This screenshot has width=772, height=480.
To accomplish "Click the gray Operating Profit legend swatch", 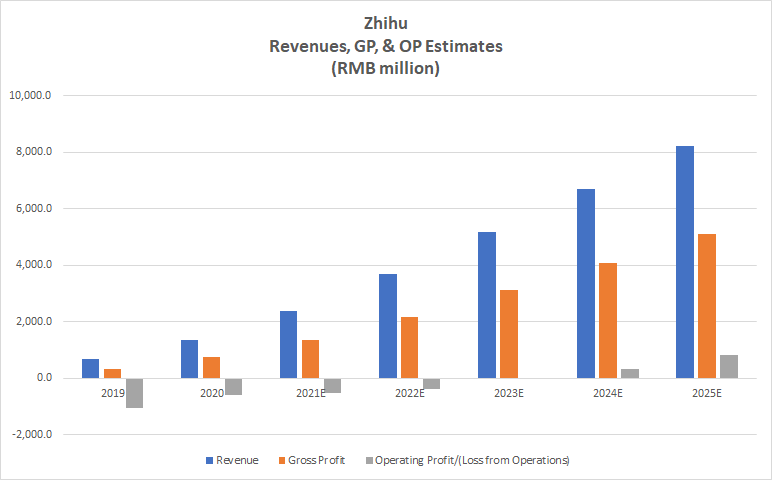I will 369,461.
